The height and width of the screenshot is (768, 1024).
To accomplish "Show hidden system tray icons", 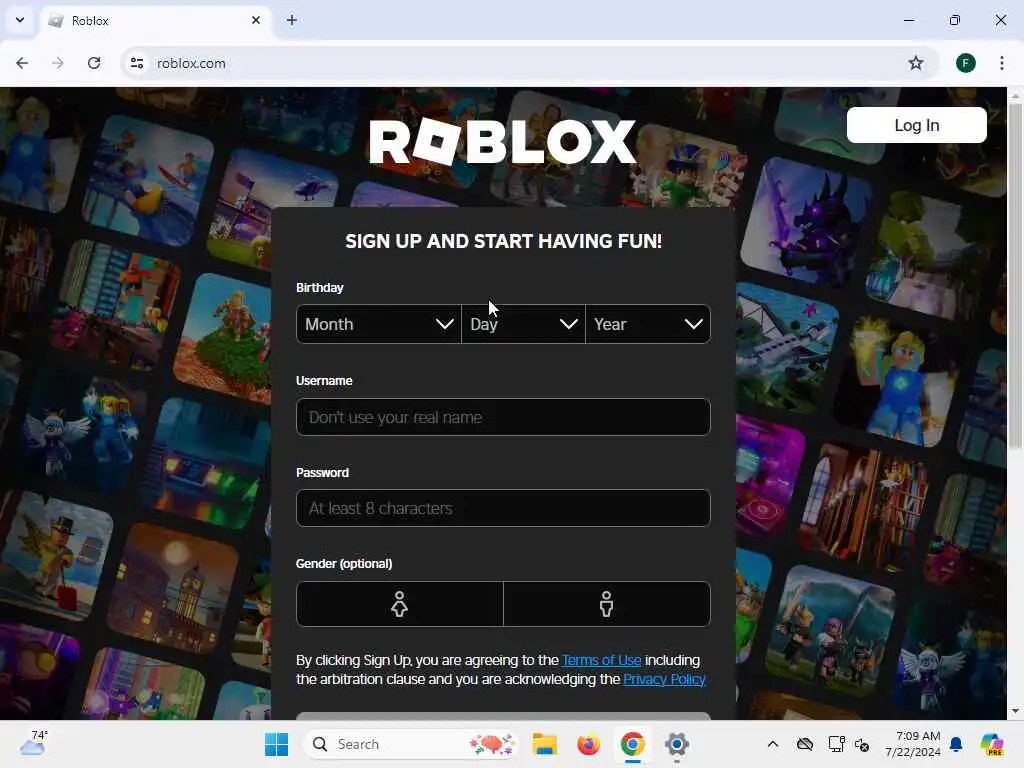I will 773,744.
